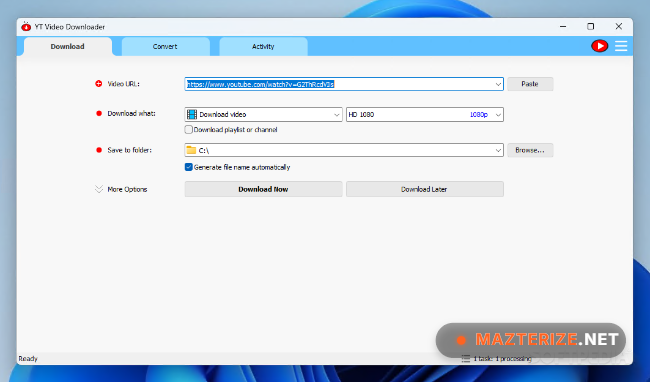The image size is (650, 382).
Task: Click the Paste button
Action: point(530,84)
